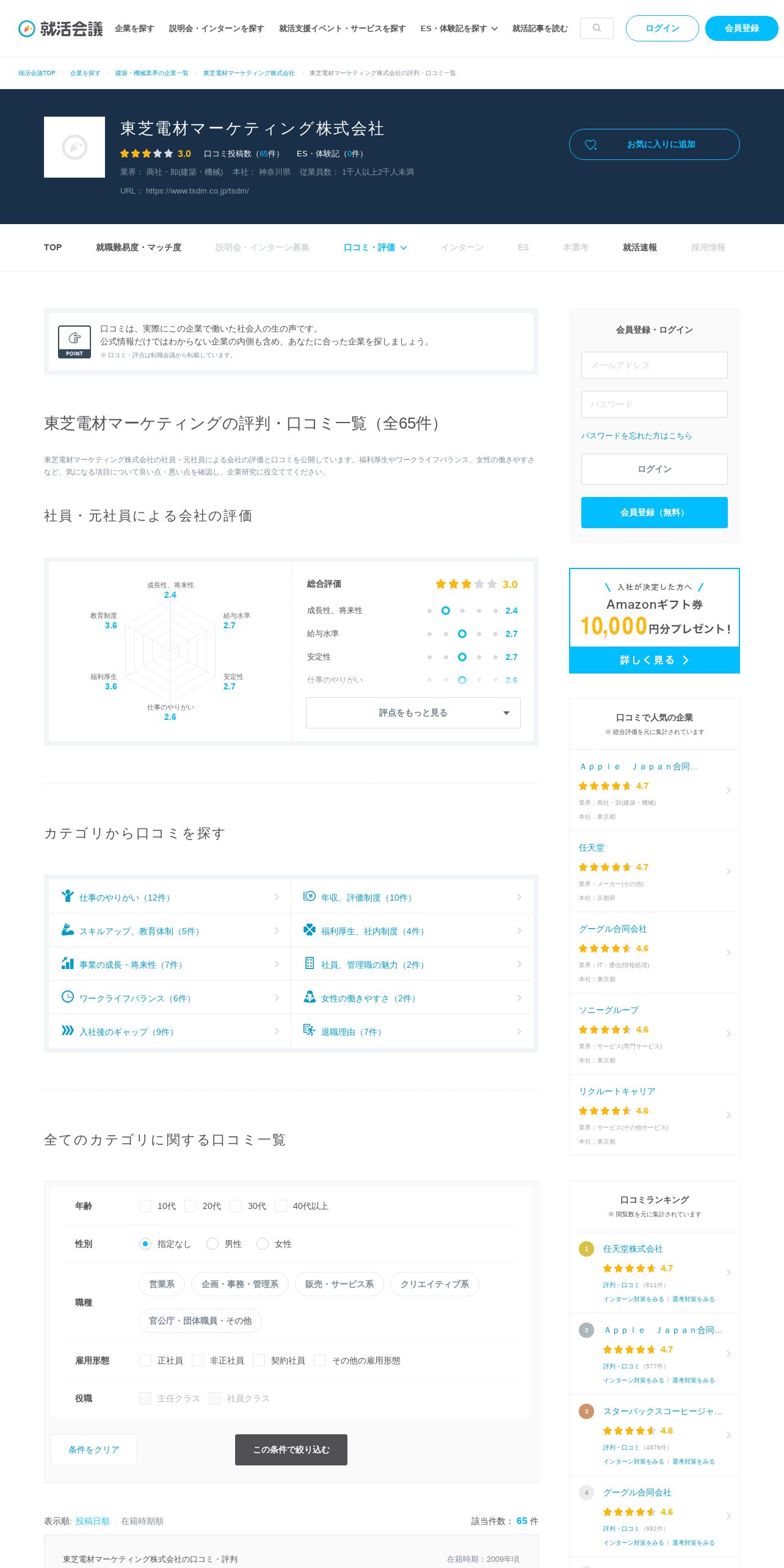Click the スキルアップ、教育体制 category icon
Viewport: 784px width, 1568px height.
tap(67, 929)
